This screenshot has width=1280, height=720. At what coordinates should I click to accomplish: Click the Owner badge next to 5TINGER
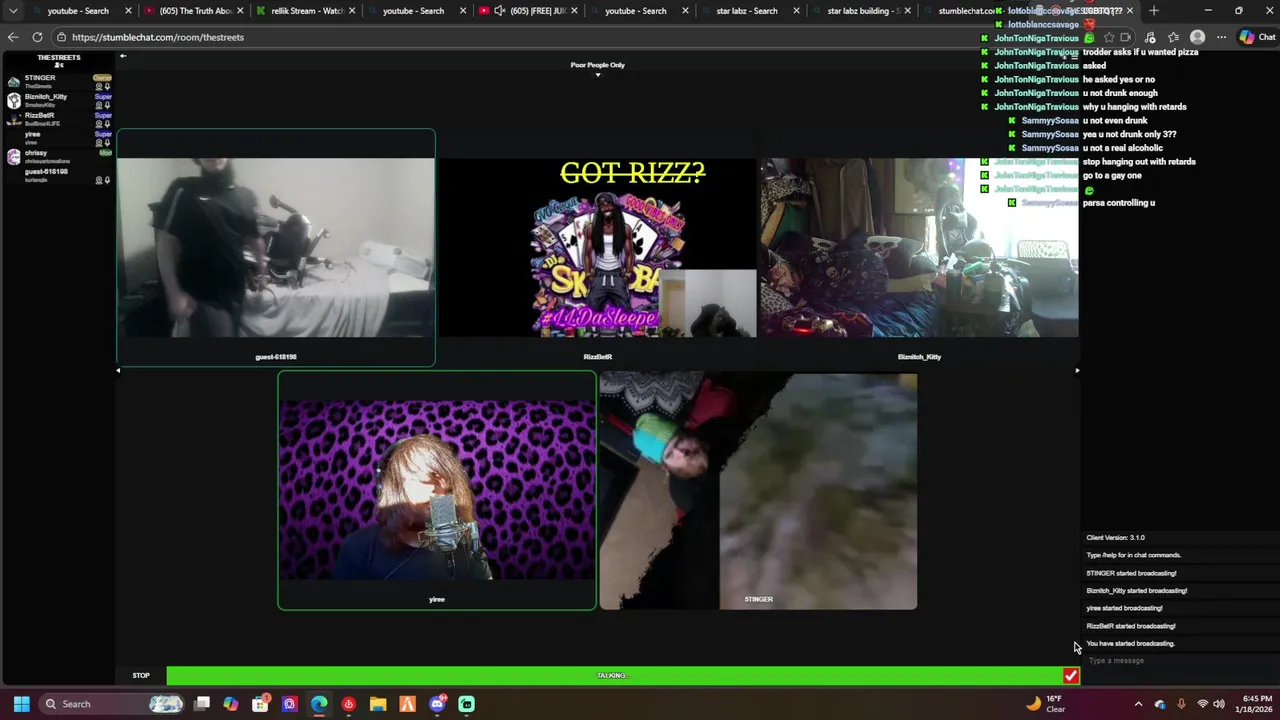(102, 77)
